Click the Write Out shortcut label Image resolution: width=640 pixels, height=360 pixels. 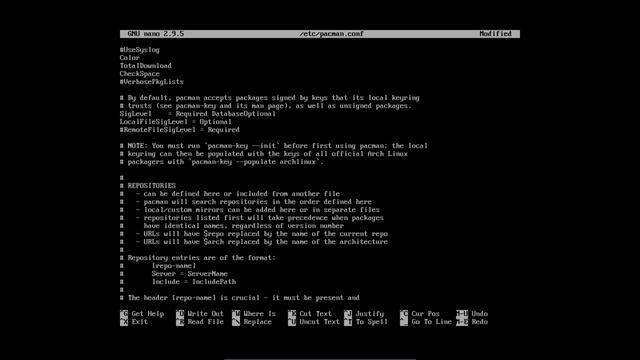click(x=205, y=314)
